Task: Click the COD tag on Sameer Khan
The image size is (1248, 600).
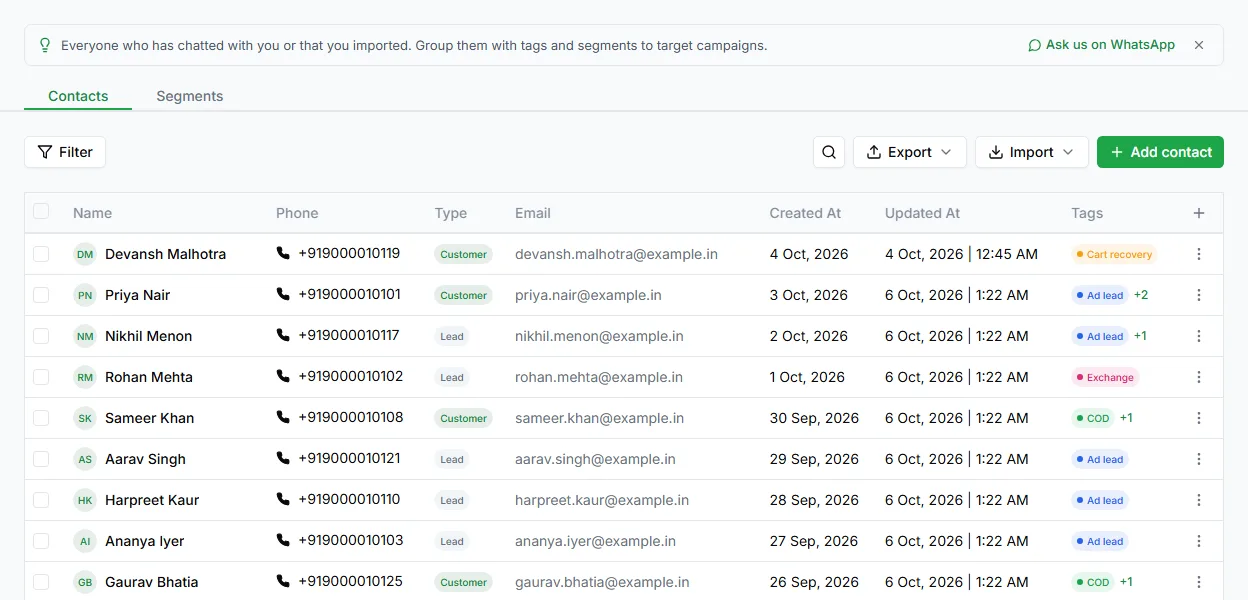Action: [1092, 418]
